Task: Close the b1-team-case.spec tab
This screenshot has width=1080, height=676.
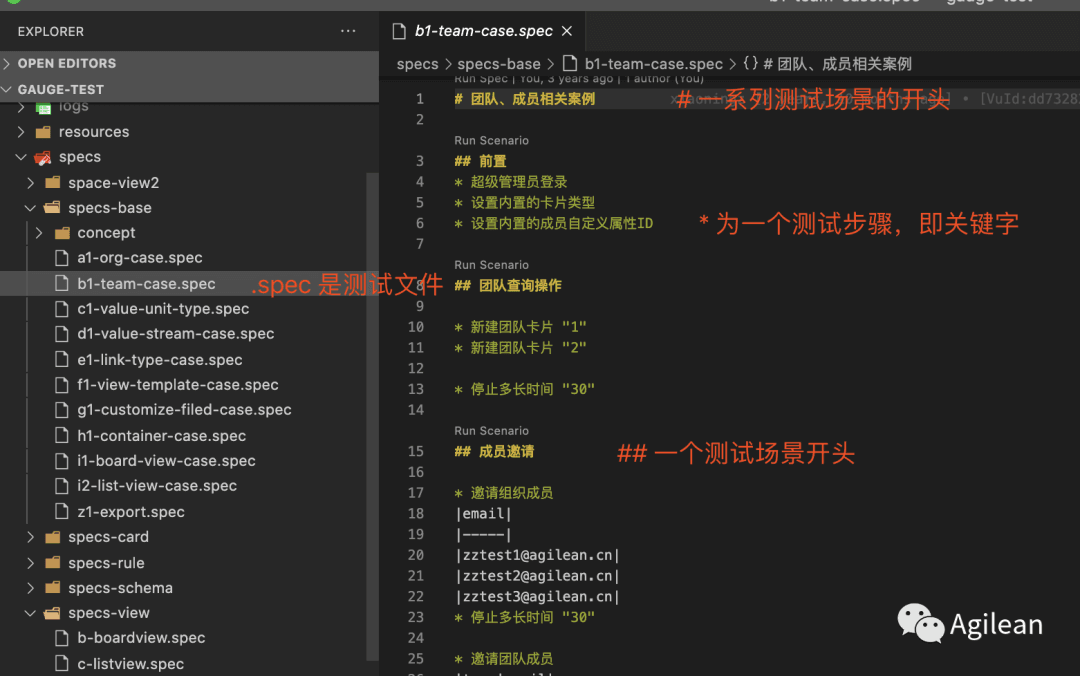Action: click(567, 31)
